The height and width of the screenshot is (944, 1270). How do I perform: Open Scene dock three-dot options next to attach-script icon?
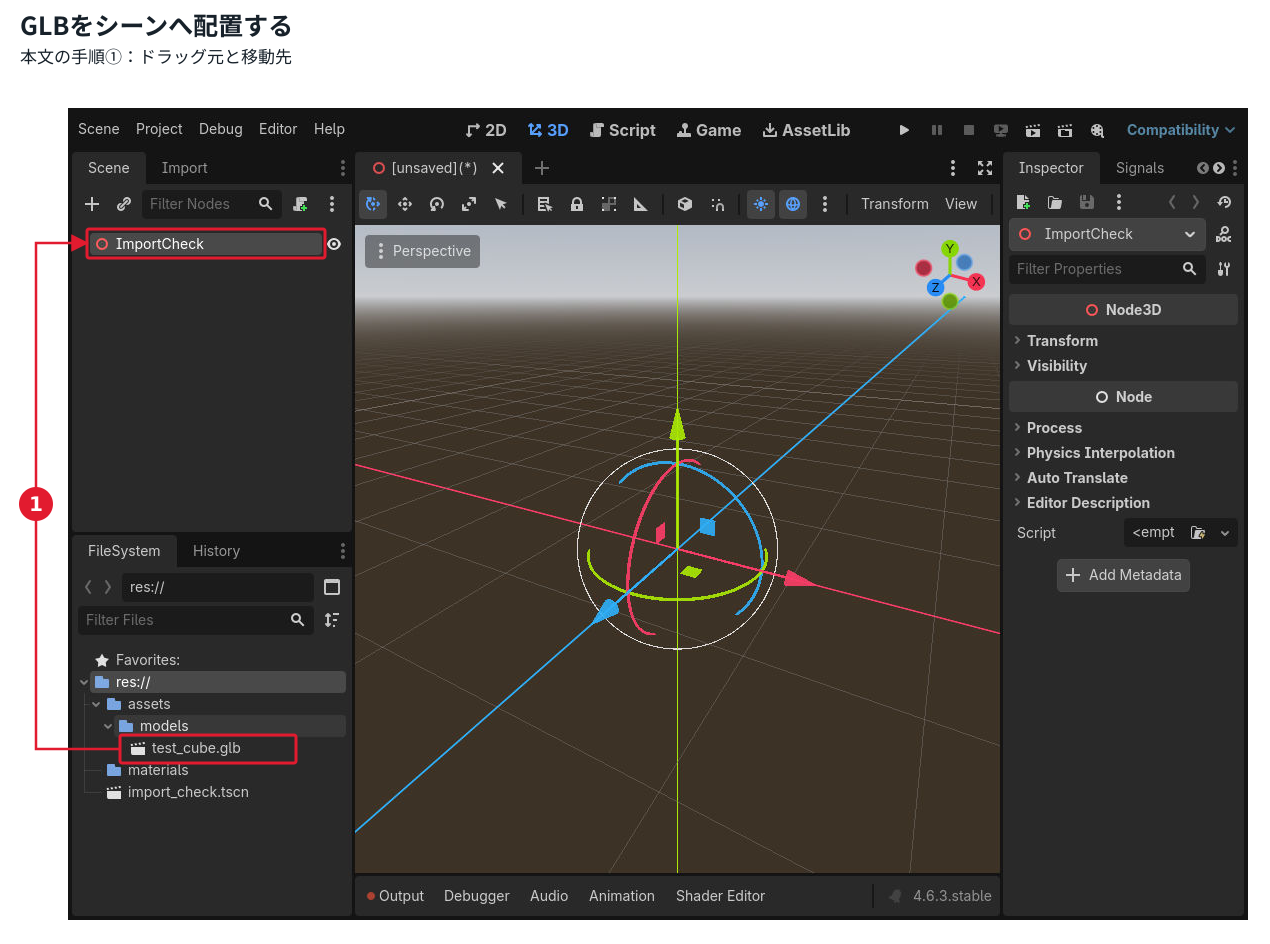[x=332, y=204]
